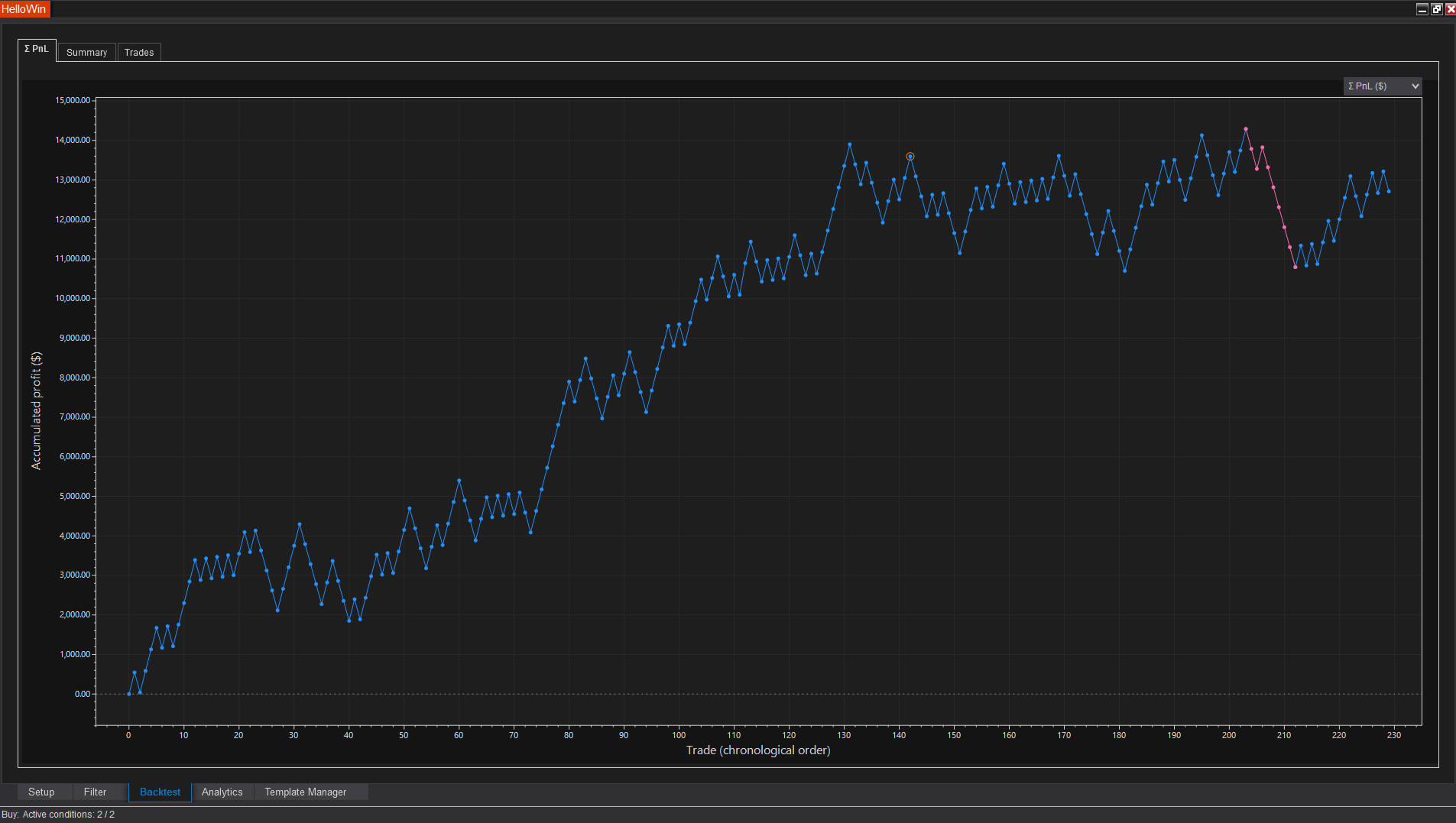
Task: Open the Trades tab
Action: 138,52
